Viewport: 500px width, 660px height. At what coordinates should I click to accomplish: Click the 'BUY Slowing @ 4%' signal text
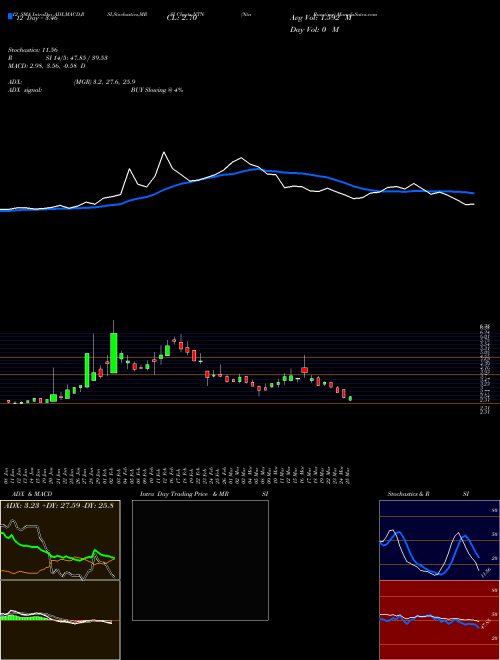click(x=157, y=90)
